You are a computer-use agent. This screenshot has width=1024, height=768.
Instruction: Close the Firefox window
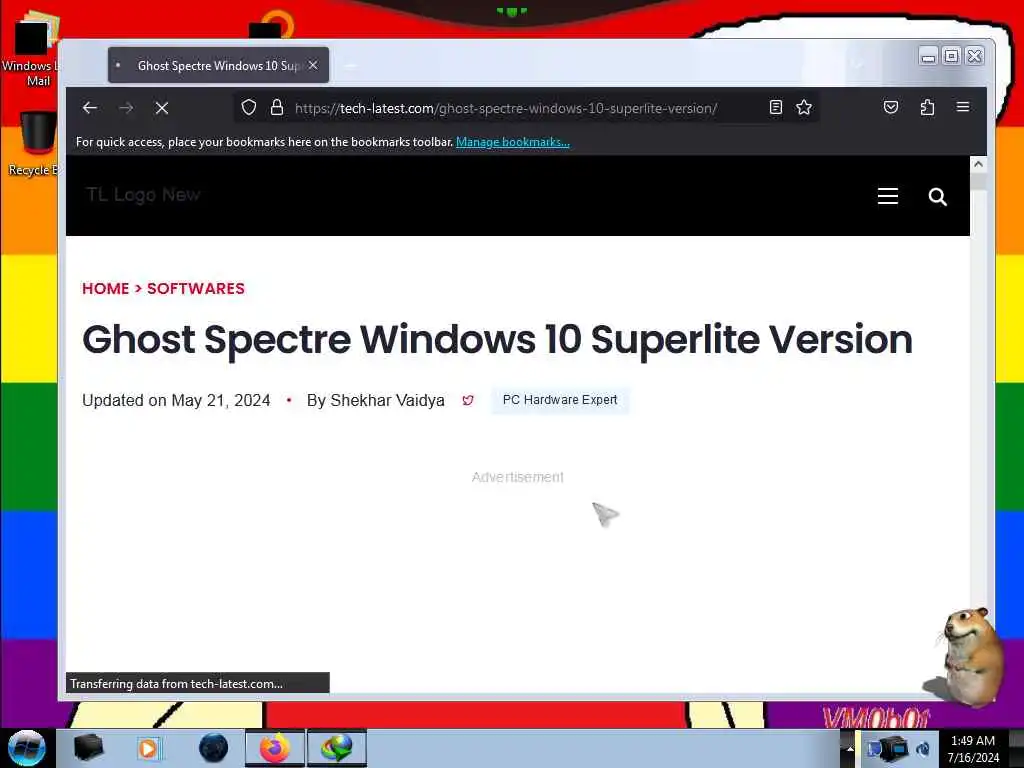tap(974, 57)
